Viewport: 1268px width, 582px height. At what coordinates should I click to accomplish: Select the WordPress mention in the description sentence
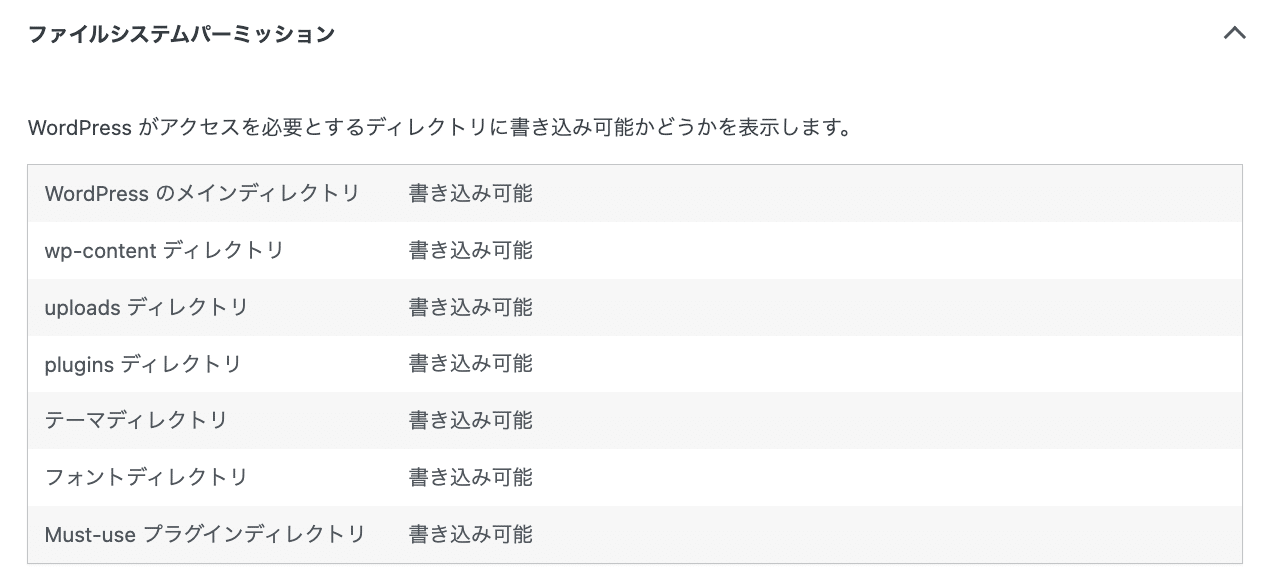(69, 127)
